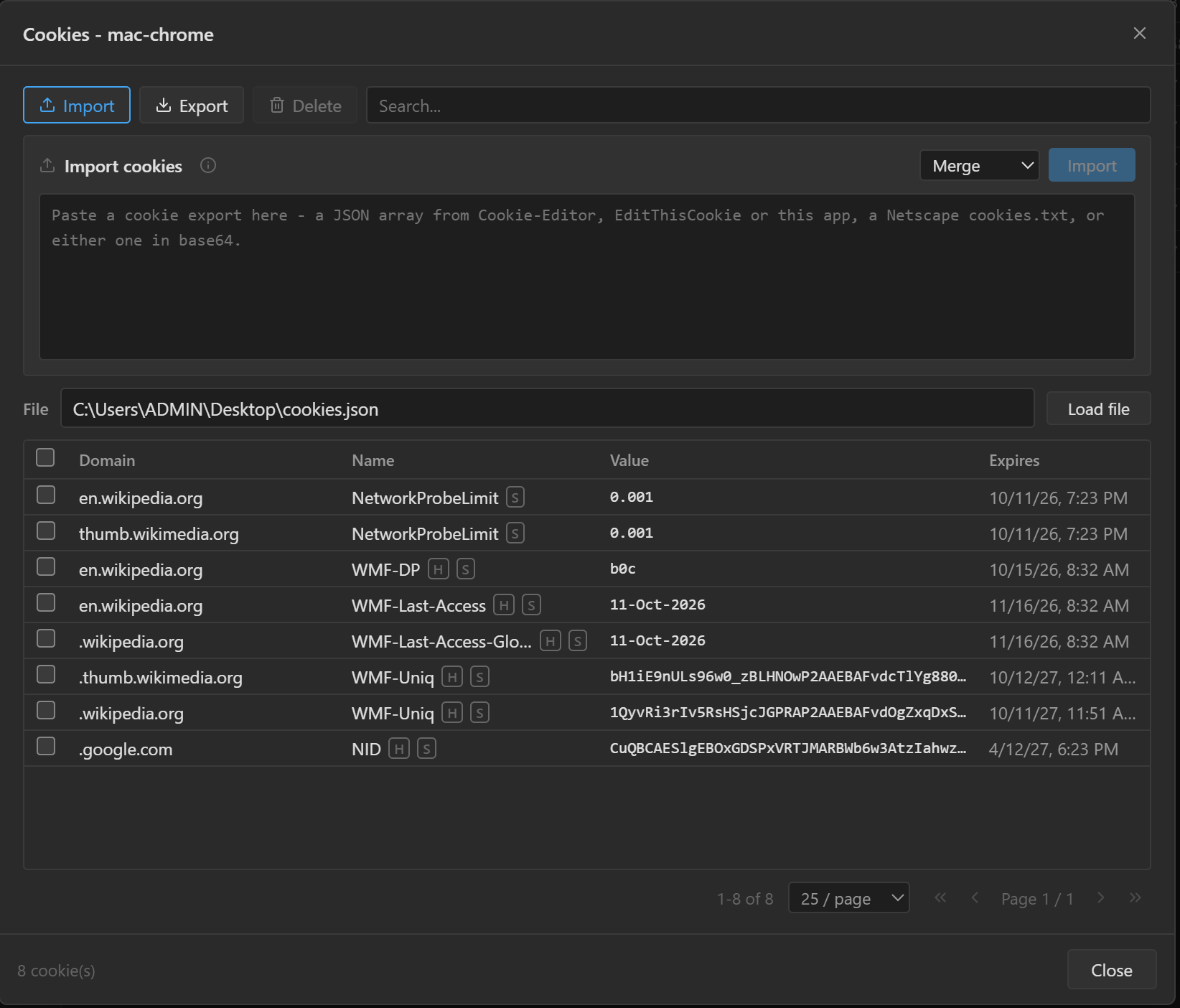Click the S badge on en.wikipedia.org NetworkProbeLimit row
Viewport: 1180px width, 1008px height.
515,498
